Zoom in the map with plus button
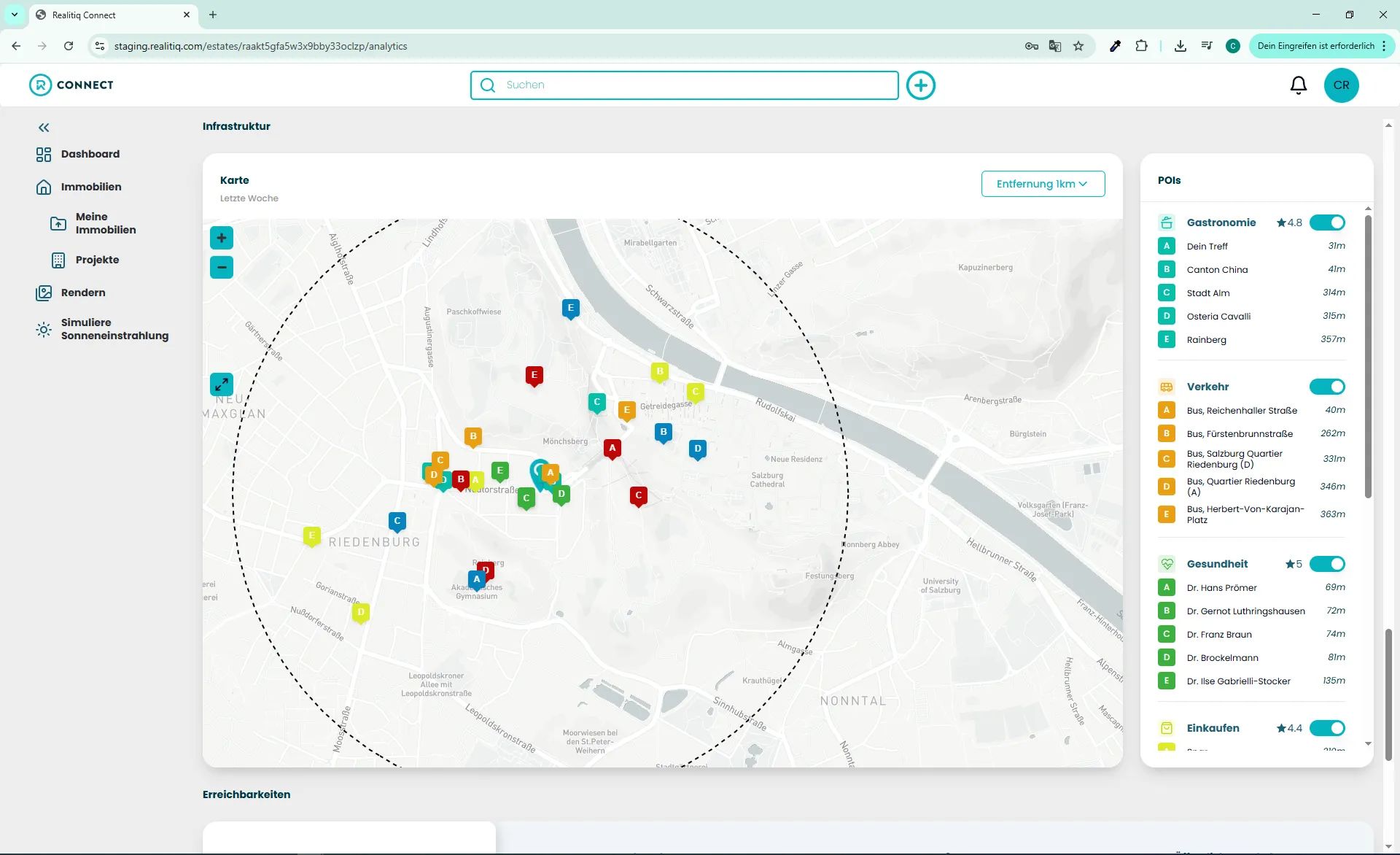Image resolution: width=1400 pixels, height=855 pixels. point(222,238)
